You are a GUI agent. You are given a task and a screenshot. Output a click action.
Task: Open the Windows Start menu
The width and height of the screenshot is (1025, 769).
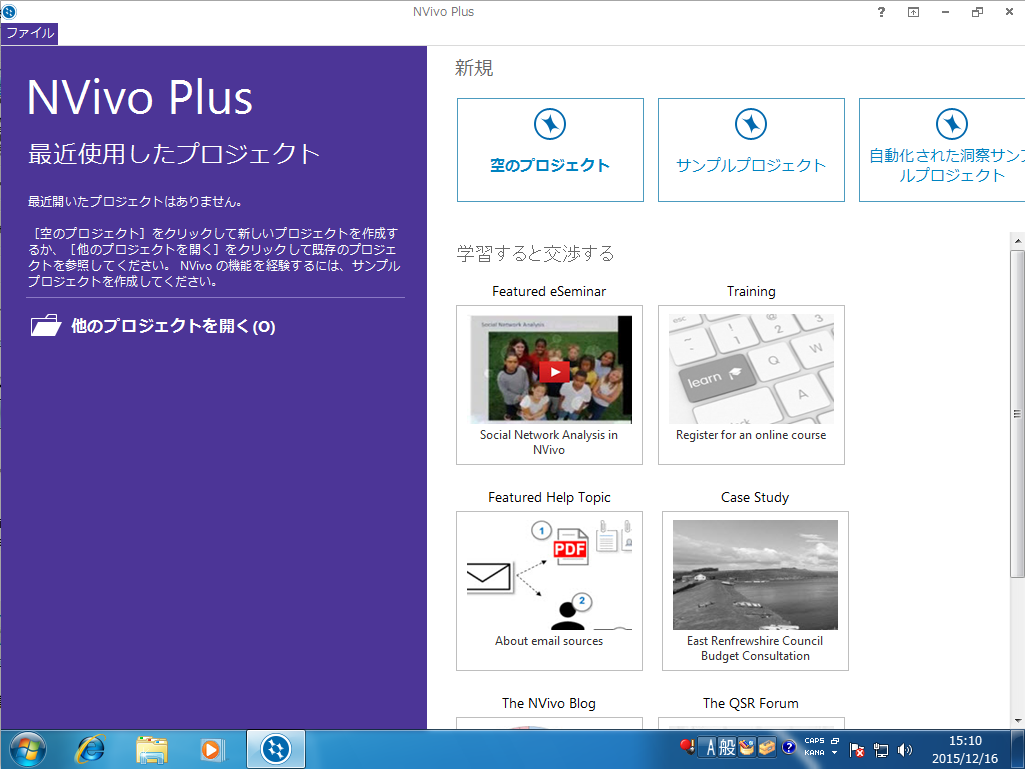27,749
